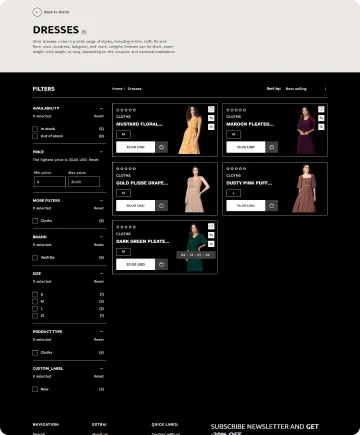The image size is (360, 435).
Task: Open the maroon dress image
Action: coord(306,130)
